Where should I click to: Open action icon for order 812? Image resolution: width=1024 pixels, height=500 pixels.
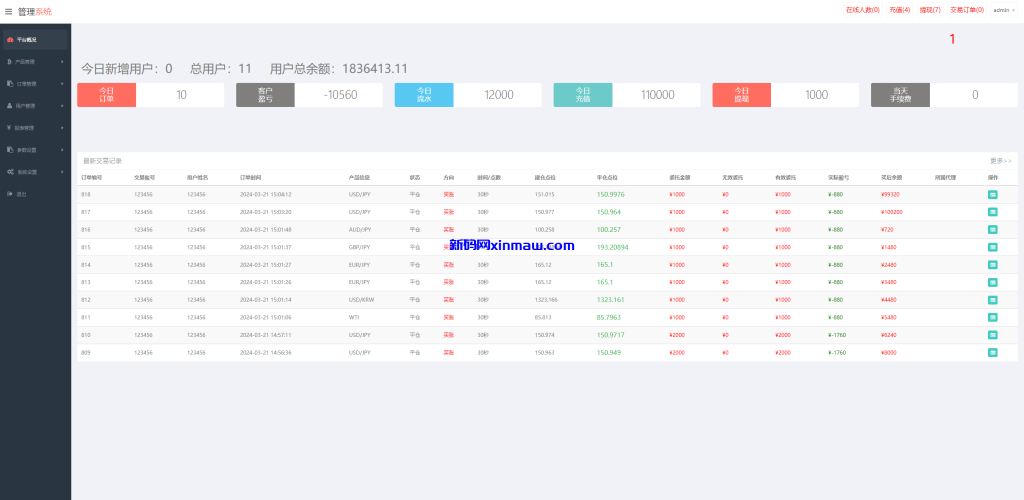[x=993, y=300]
